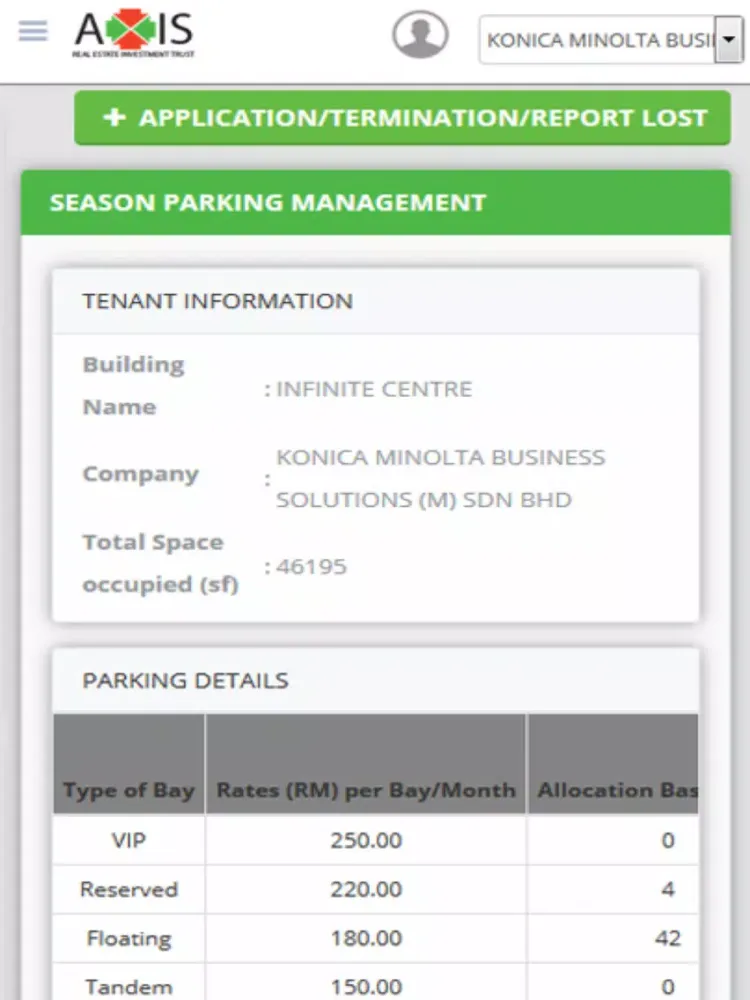This screenshot has height=1000, width=750.
Task: Click the Axis REIT logo
Action: click(x=134, y=33)
